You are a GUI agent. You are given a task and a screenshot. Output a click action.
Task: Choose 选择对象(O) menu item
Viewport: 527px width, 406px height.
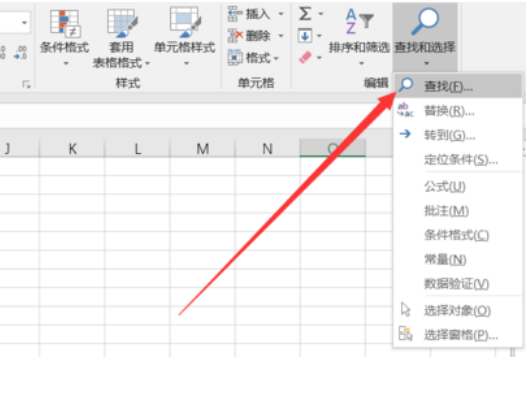(x=458, y=310)
